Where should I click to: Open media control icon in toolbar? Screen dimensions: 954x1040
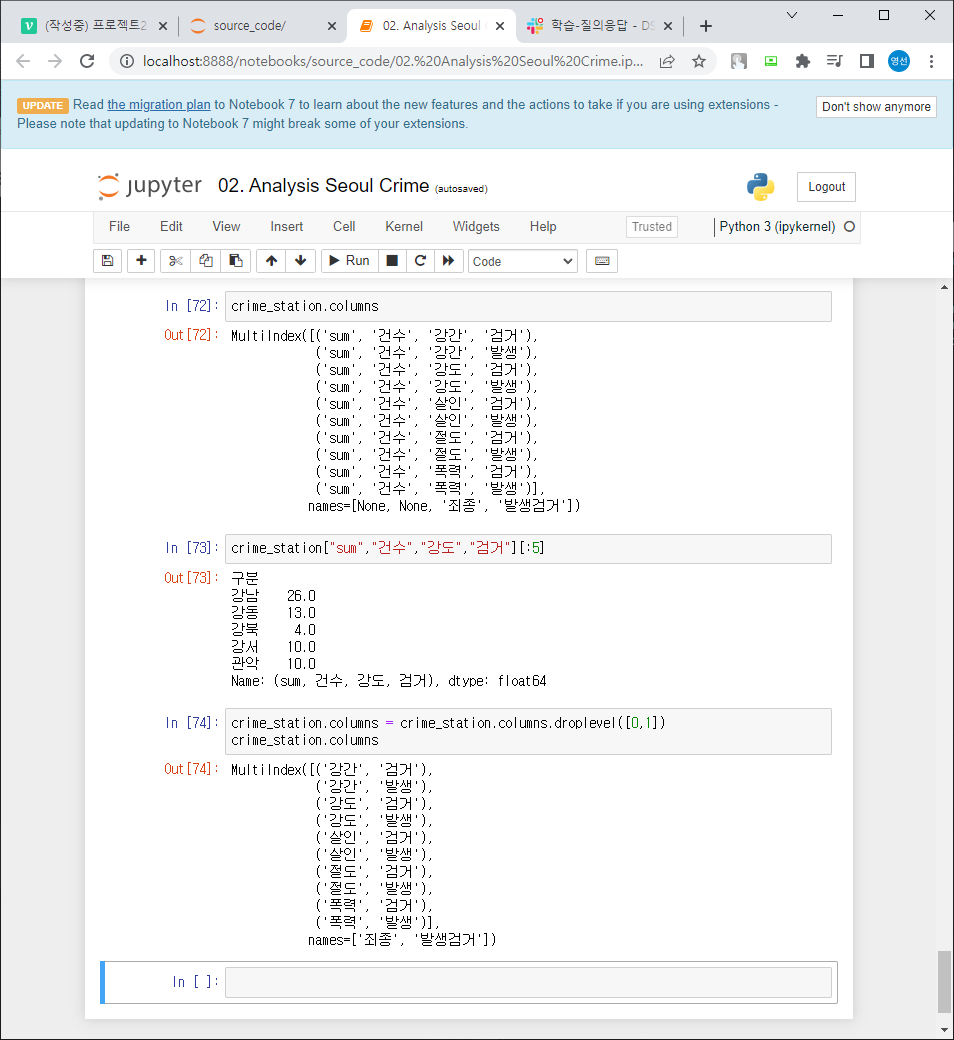tap(835, 62)
